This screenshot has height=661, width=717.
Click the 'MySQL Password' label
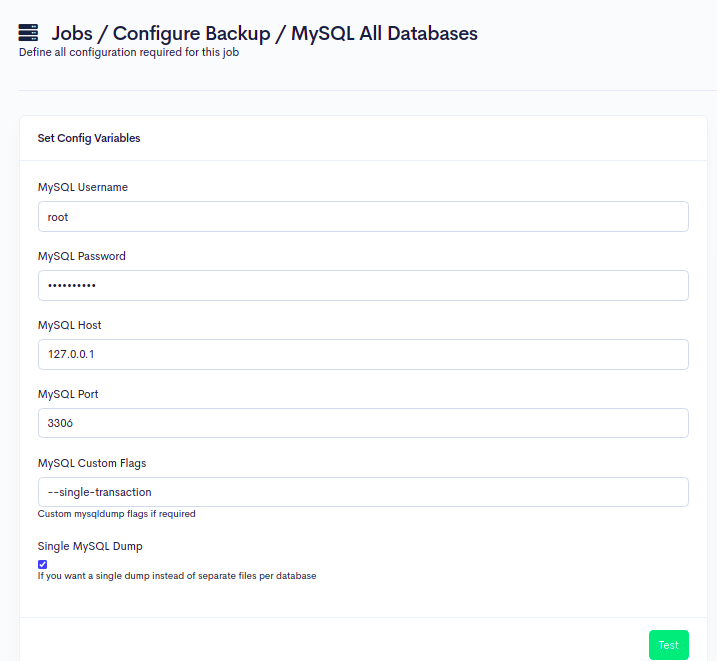tap(82, 256)
